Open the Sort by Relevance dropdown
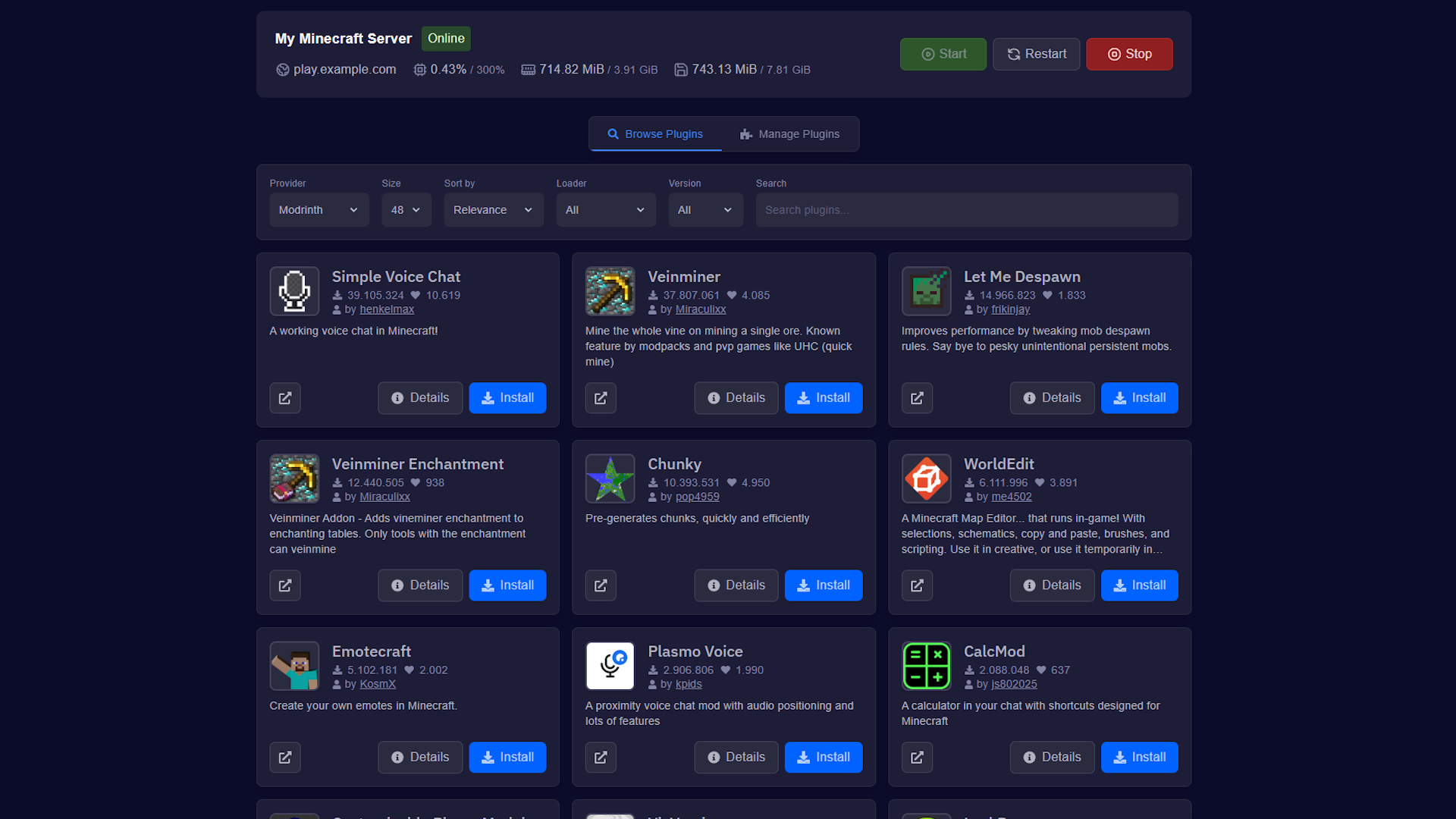Image resolution: width=1456 pixels, height=819 pixels. [x=494, y=210]
